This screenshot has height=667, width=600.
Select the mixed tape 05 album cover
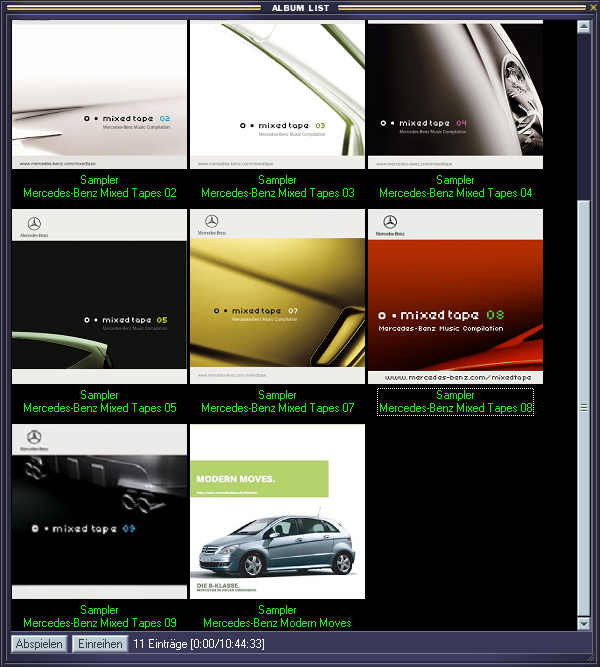click(x=99, y=296)
